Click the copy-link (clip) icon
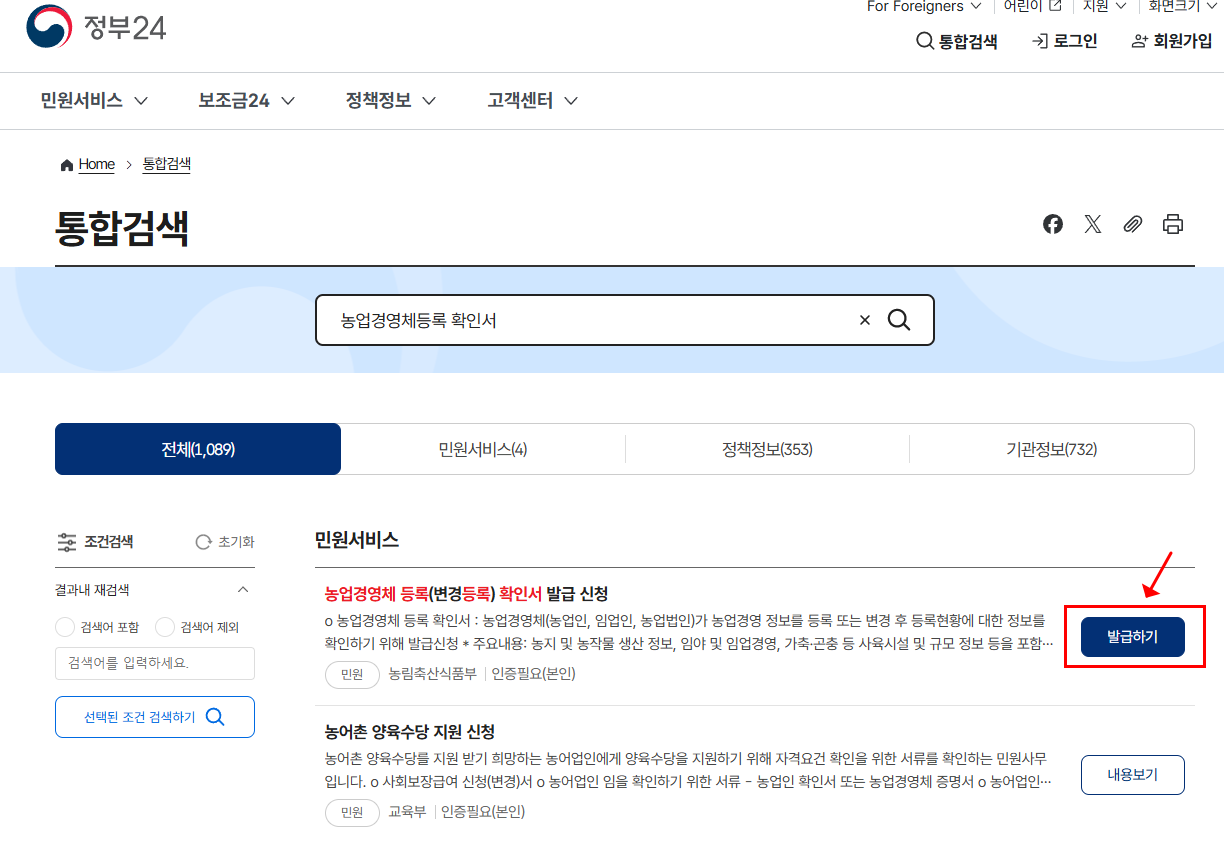1224x842 pixels. [1132, 224]
